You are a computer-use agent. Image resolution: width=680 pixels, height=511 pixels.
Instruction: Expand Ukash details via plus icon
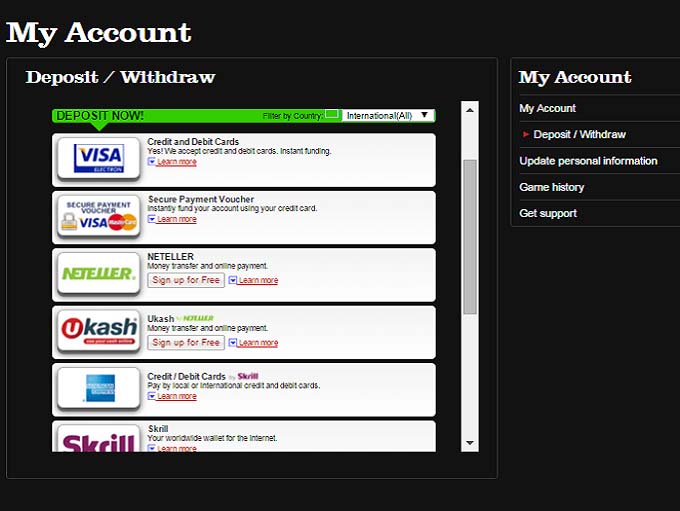[233, 343]
